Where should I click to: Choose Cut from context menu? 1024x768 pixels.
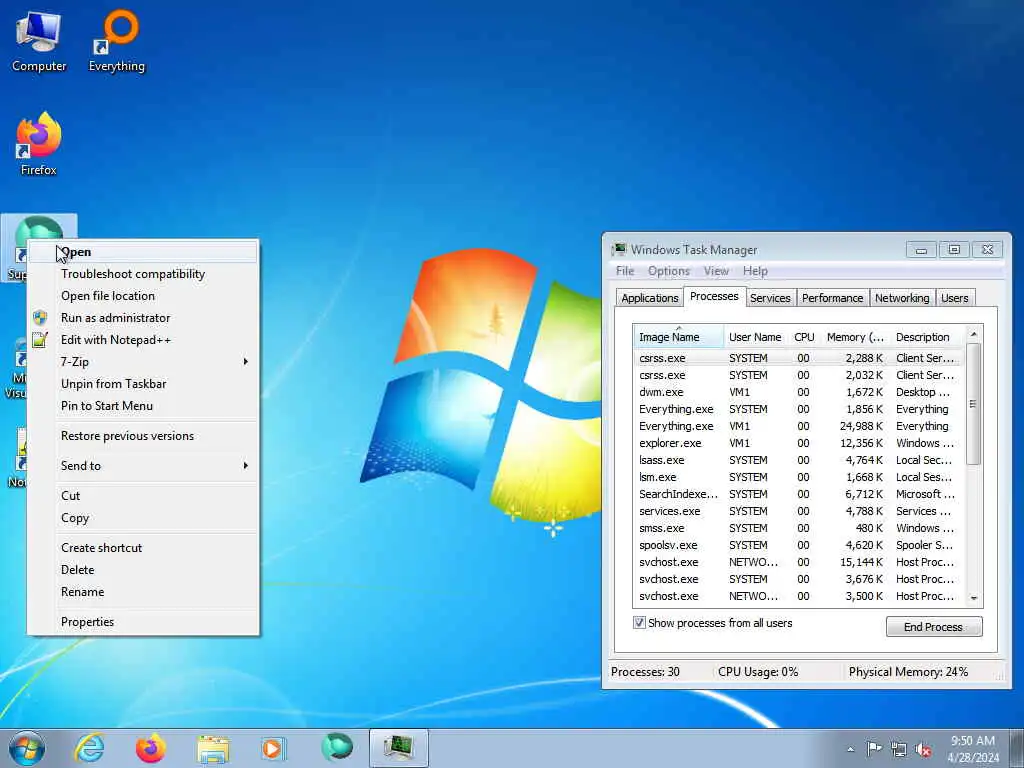tap(143, 496)
